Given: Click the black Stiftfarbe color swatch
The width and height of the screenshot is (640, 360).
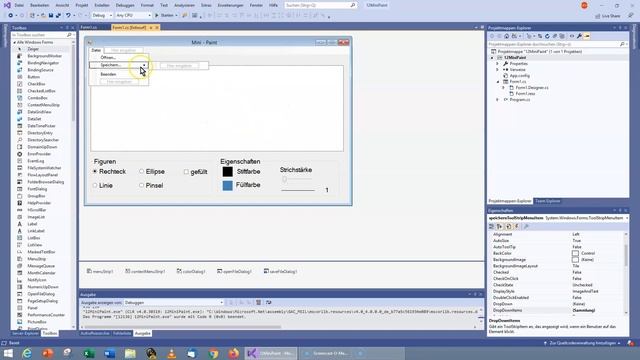Looking at the screenshot, I should [227, 171].
